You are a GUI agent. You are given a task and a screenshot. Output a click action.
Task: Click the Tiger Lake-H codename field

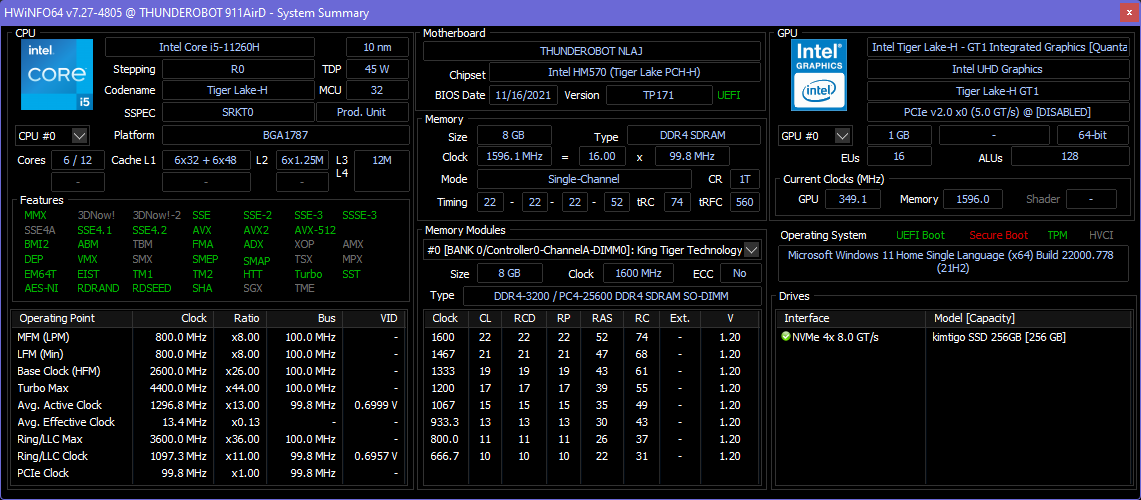coord(237,90)
